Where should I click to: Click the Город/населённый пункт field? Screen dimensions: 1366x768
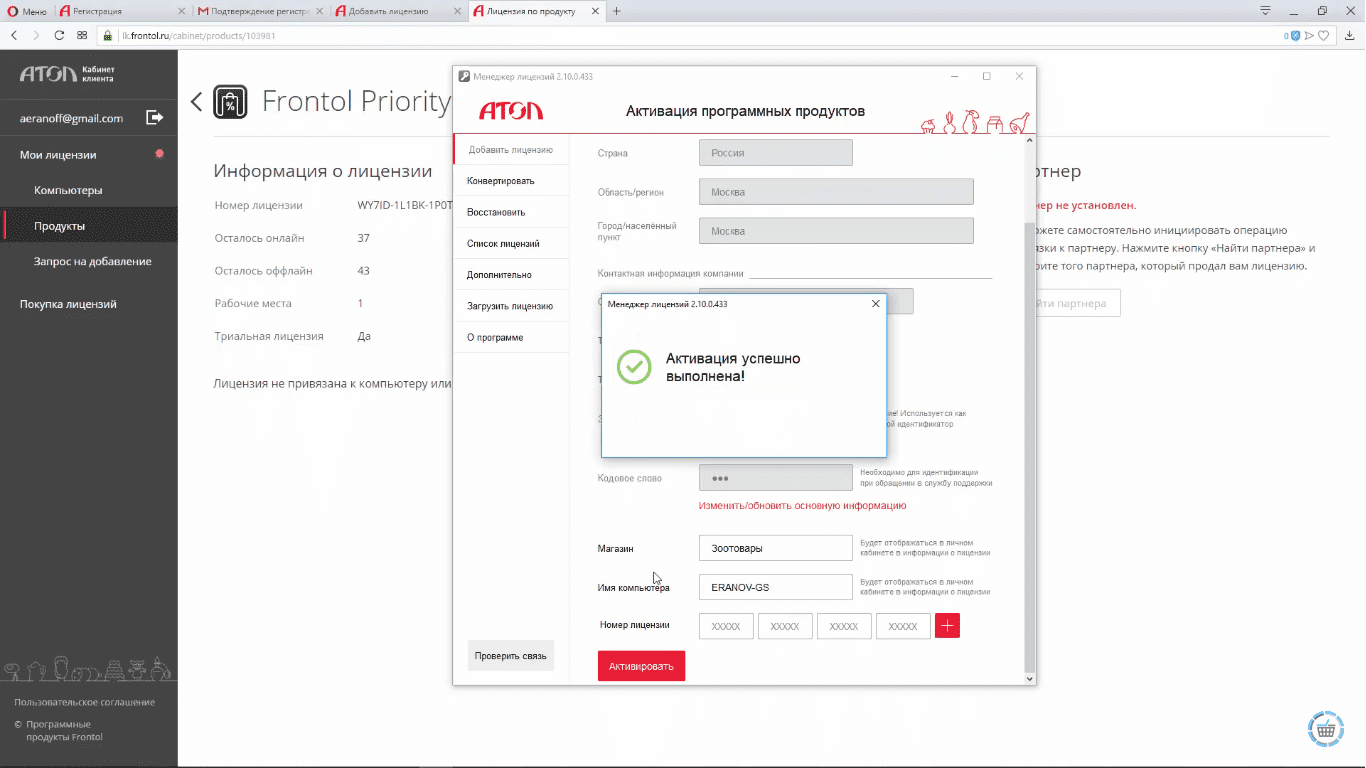836,231
